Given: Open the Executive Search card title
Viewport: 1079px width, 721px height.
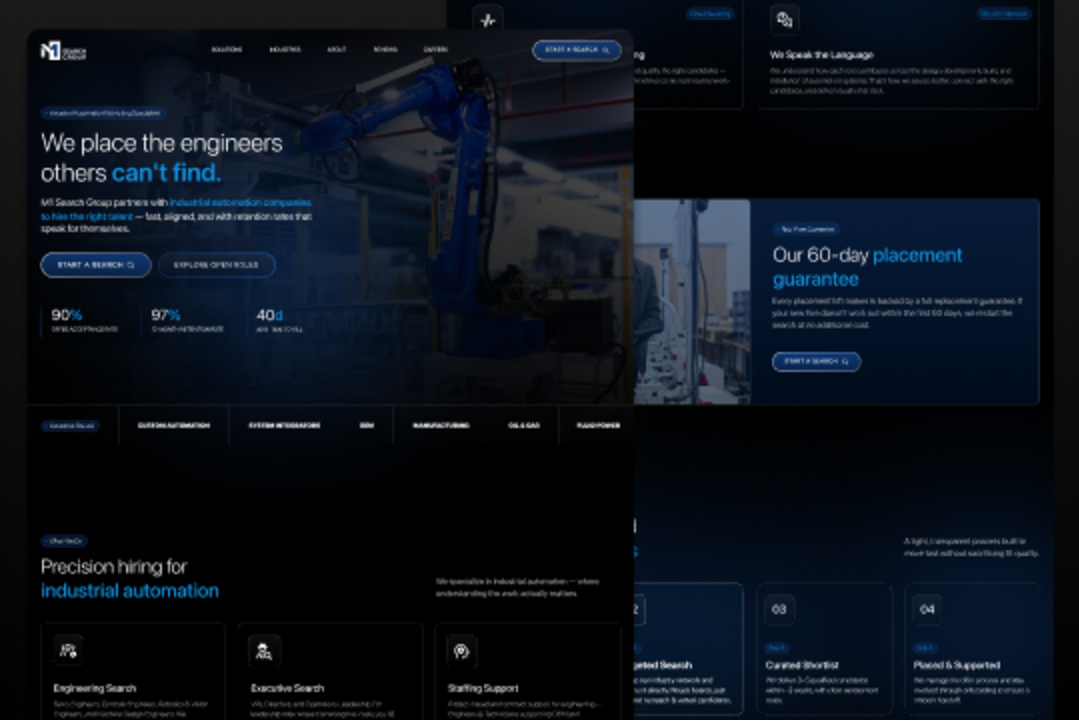Looking at the screenshot, I should (287, 688).
